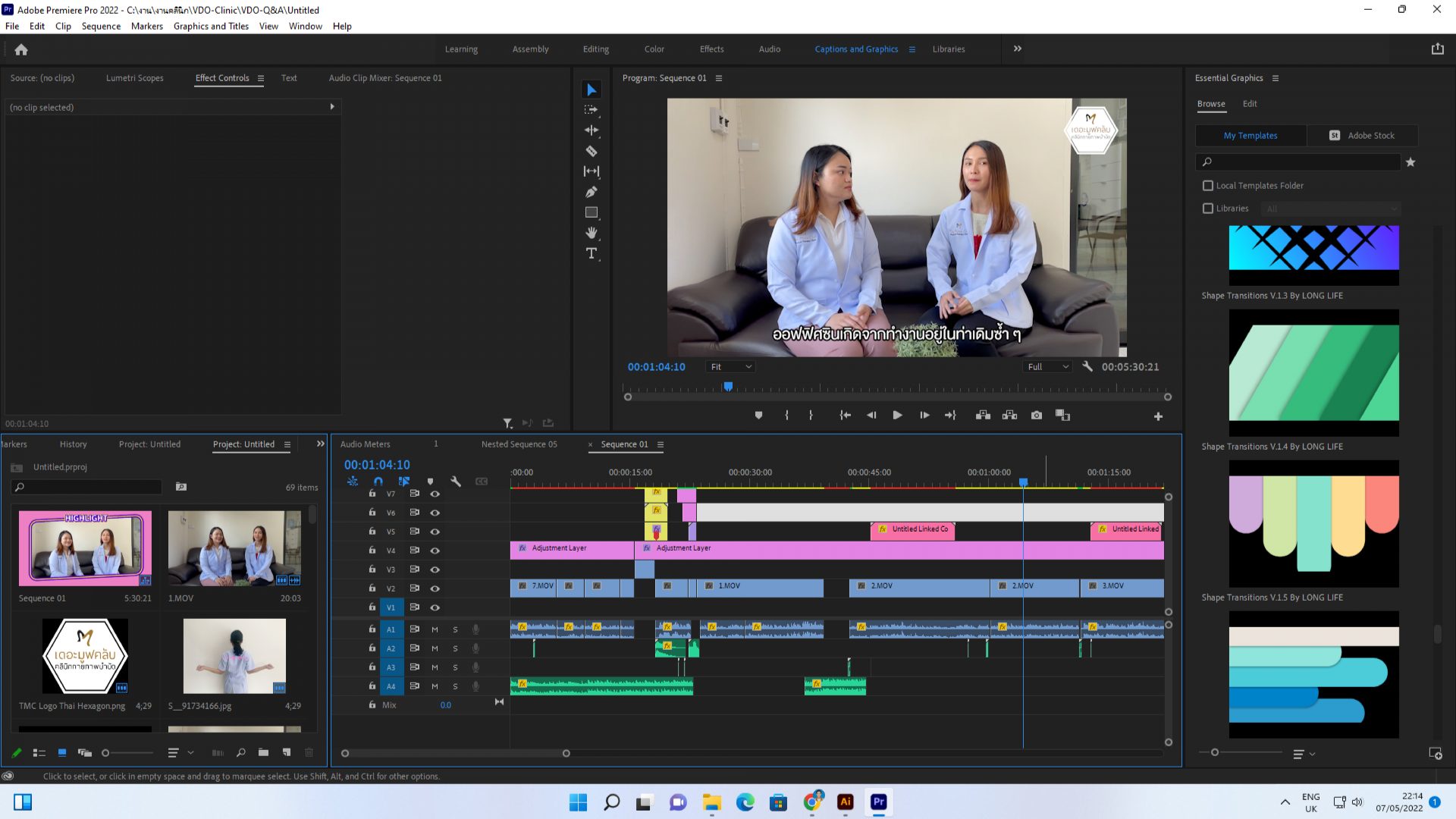Enable Libraries checkbox

(1208, 209)
